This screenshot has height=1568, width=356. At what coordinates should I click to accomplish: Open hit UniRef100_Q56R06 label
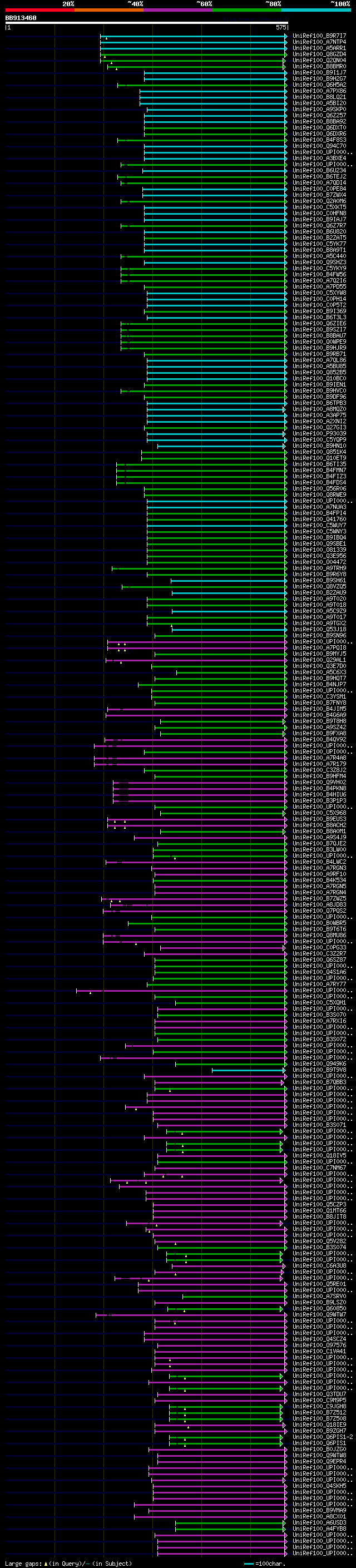319,488
